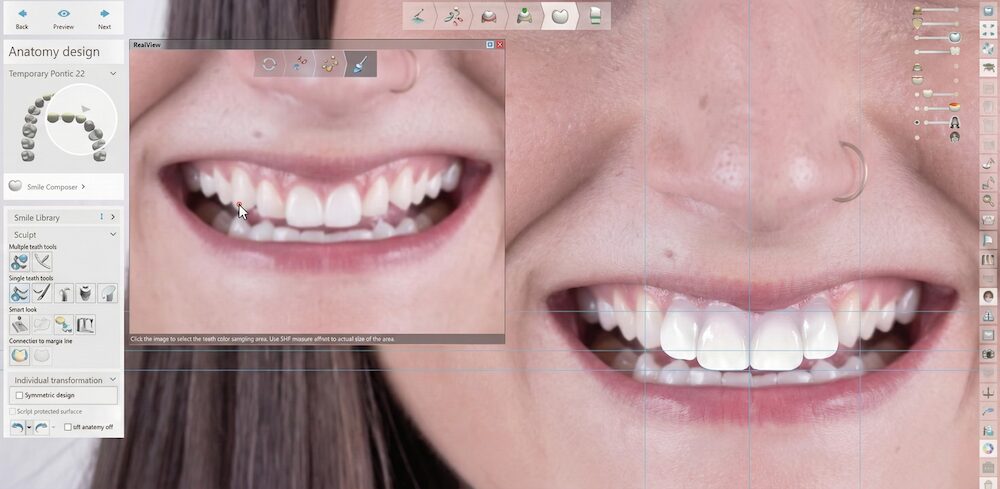Toggle the Sculpt protected surface checkbox
The image size is (1000, 489).
click(x=11, y=411)
